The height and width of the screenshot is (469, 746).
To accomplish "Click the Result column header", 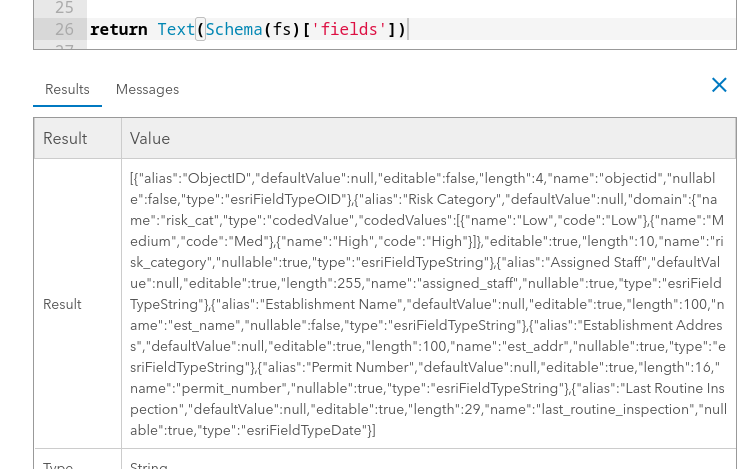I will pos(65,138).
